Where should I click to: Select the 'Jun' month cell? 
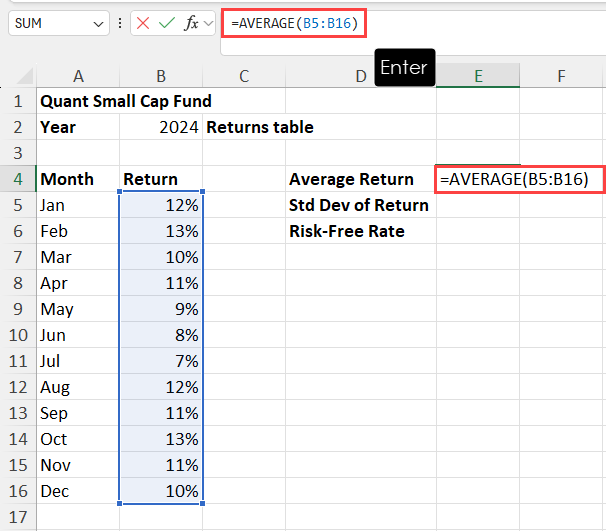78,335
